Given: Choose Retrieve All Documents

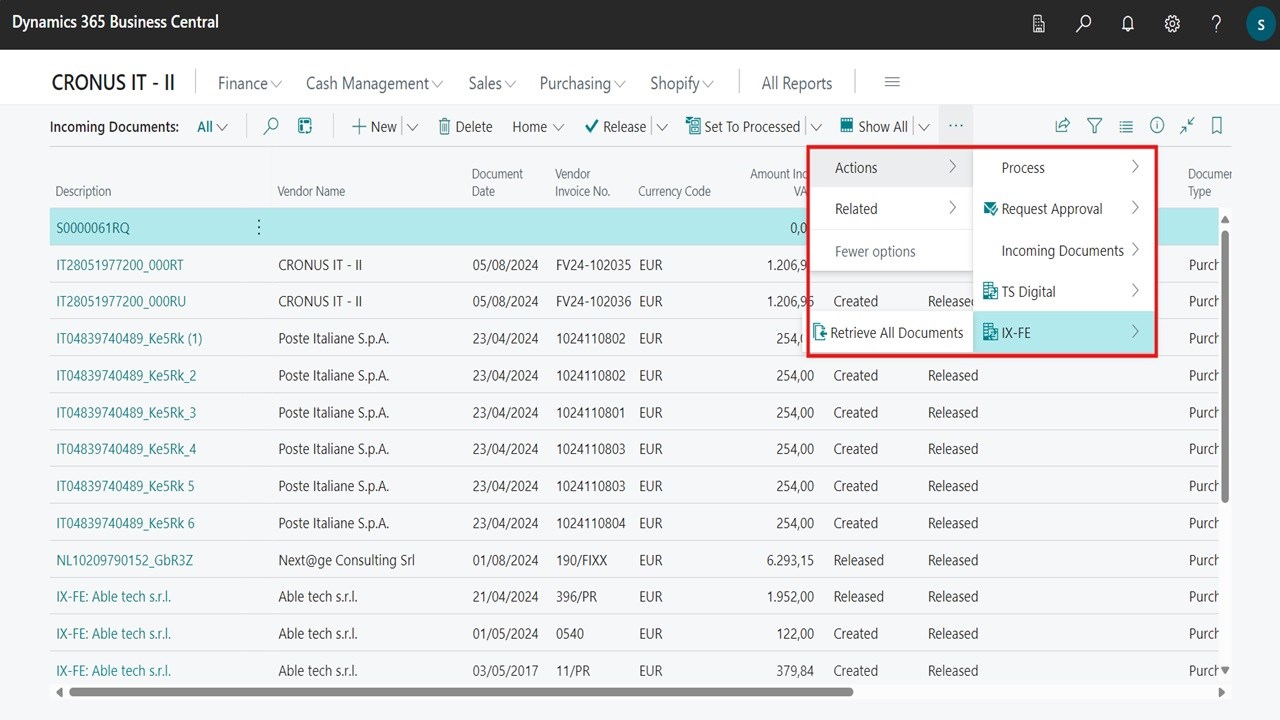Looking at the screenshot, I should [891, 333].
